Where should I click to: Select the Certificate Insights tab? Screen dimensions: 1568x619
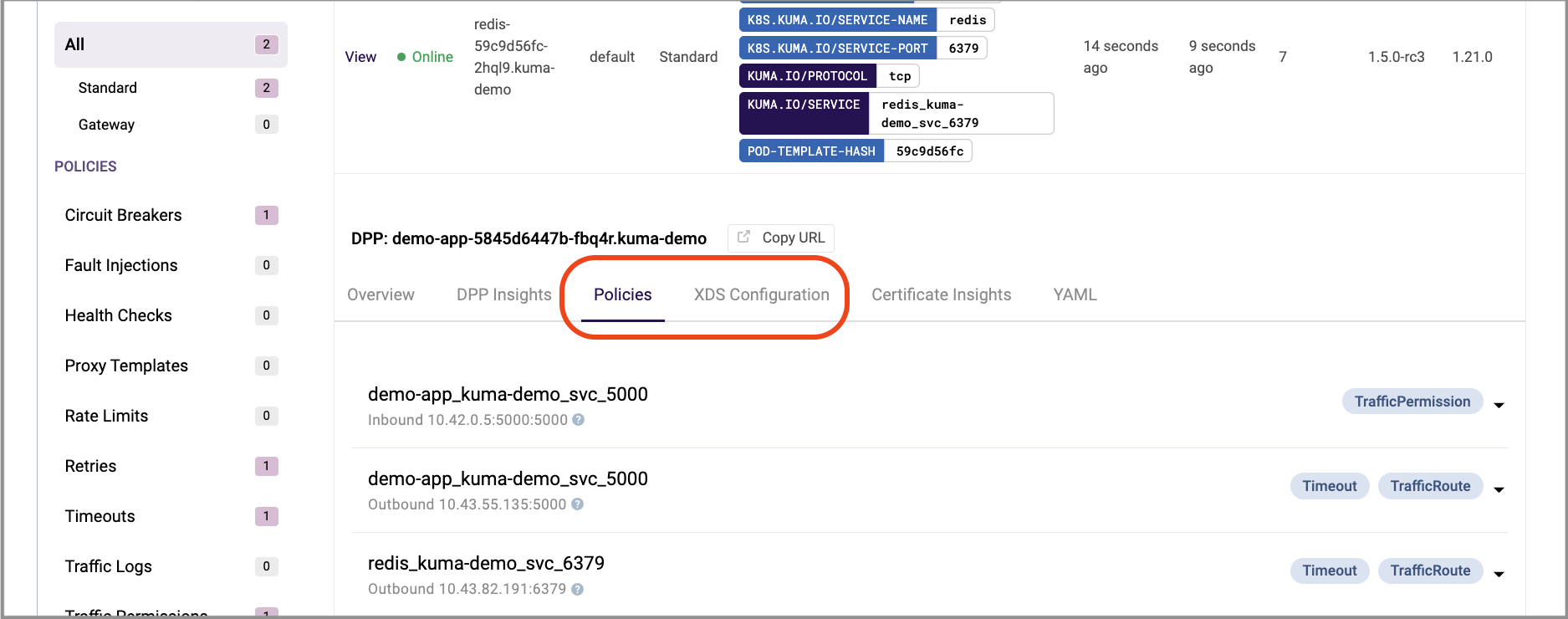click(x=941, y=294)
